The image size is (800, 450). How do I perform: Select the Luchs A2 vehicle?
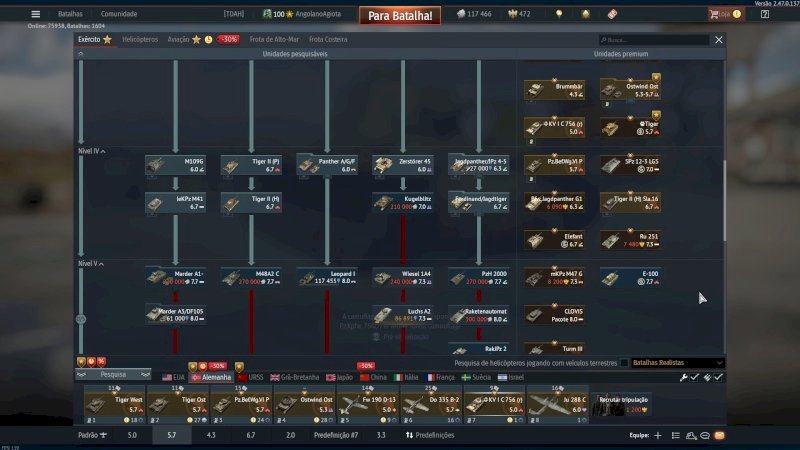tap(403, 315)
